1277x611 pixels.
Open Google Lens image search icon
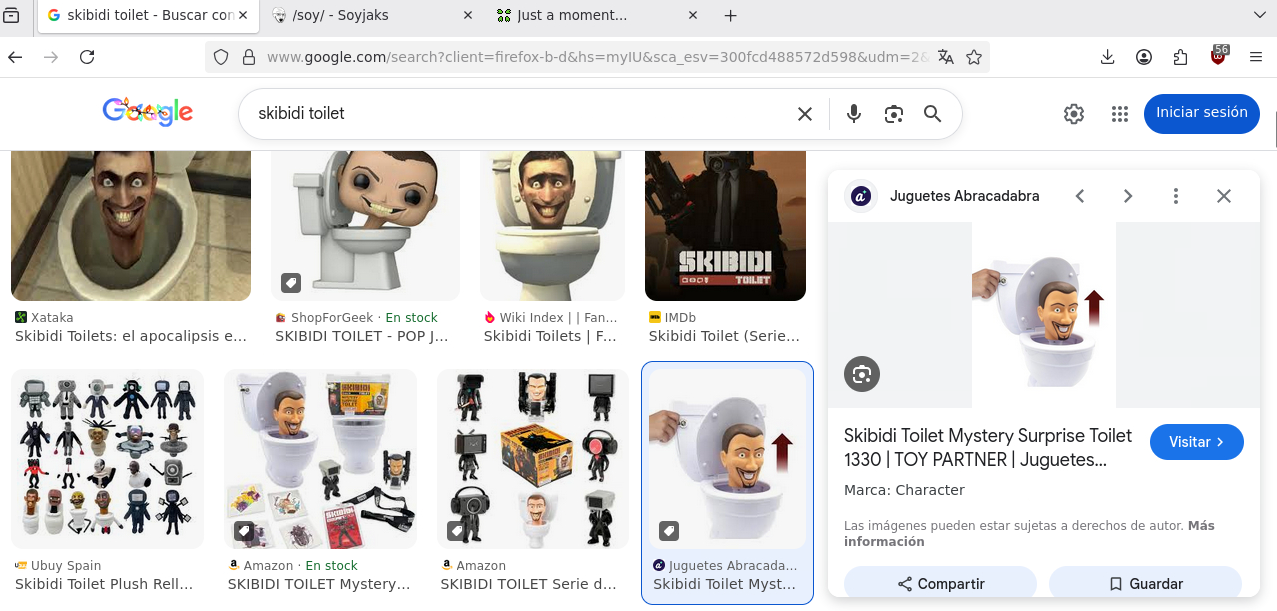click(893, 114)
